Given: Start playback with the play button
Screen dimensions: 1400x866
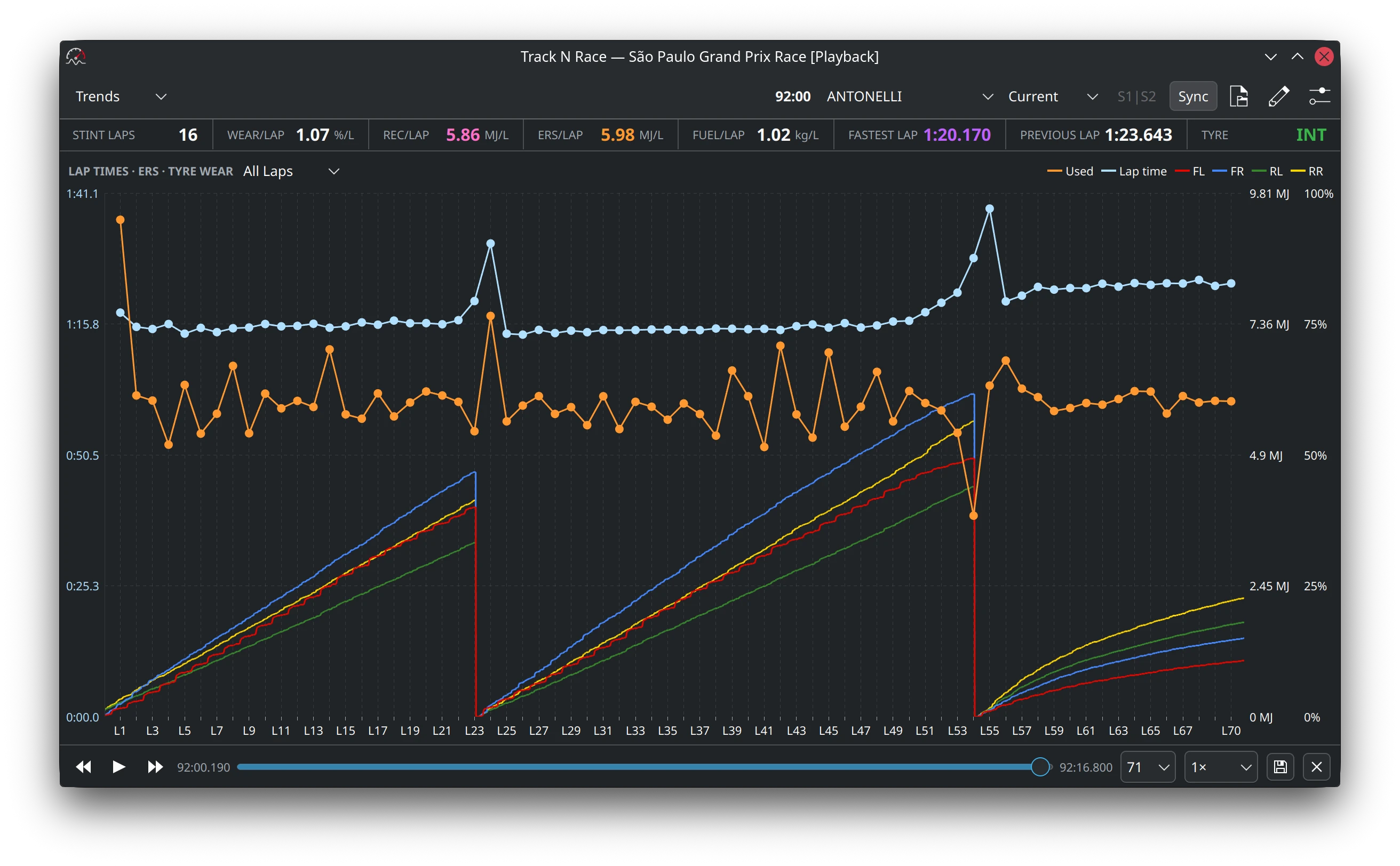Looking at the screenshot, I should (118, 767).
